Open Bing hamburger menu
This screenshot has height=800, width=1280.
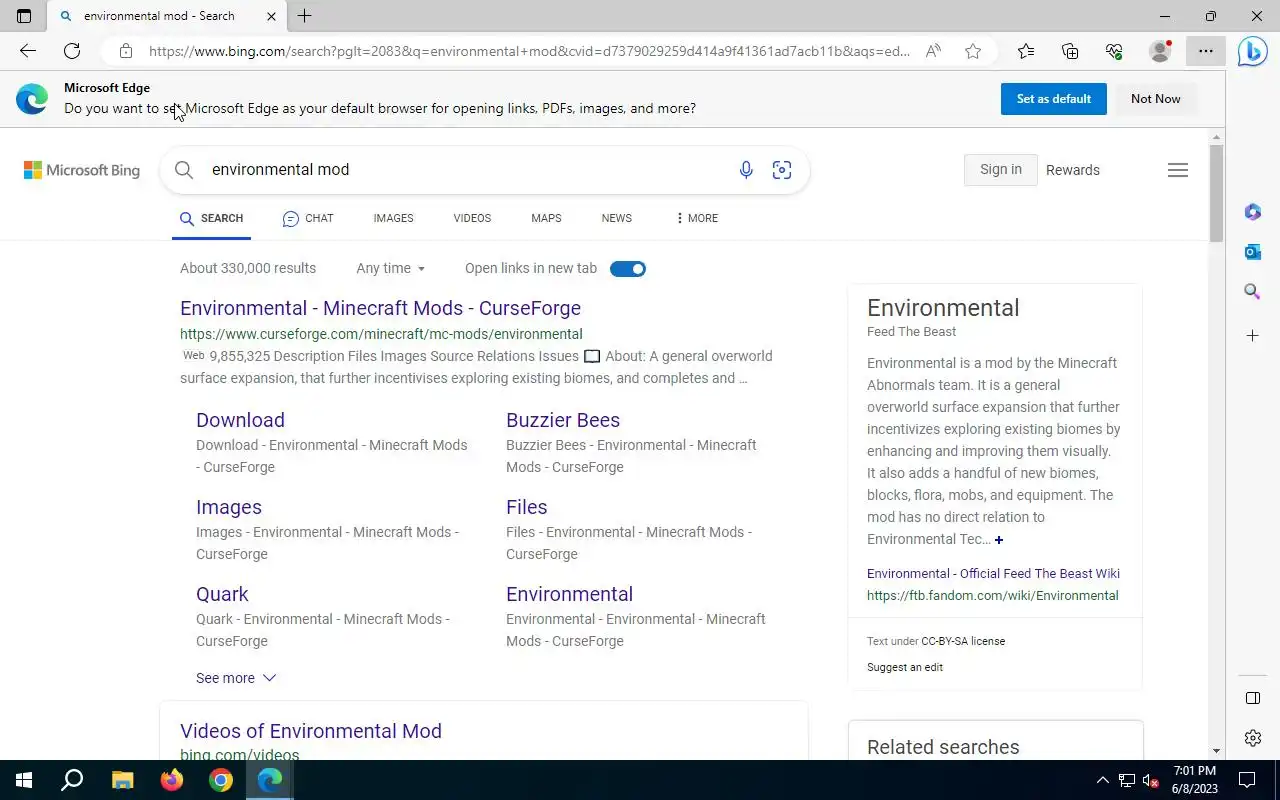(x=1178, y=170)
